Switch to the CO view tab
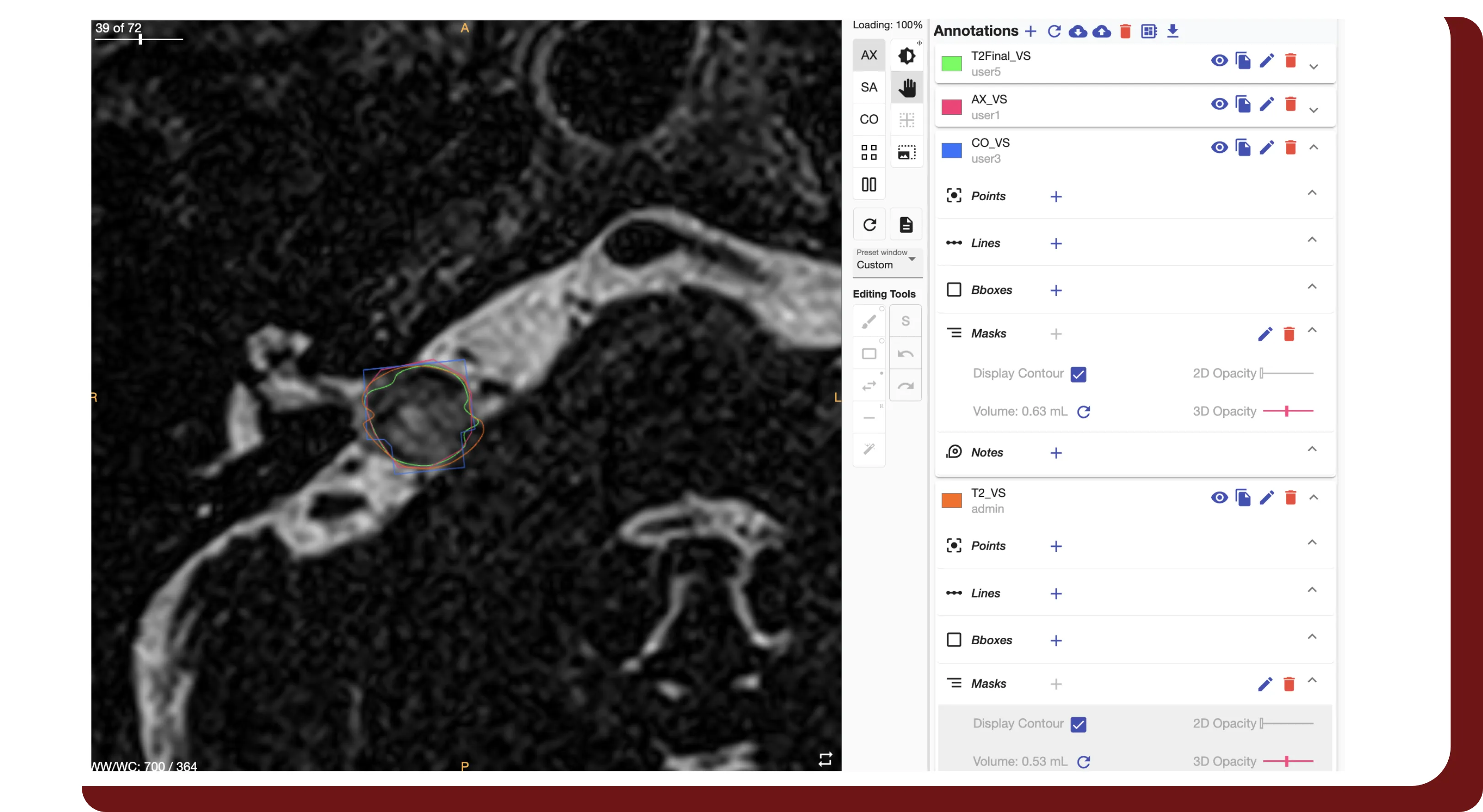This screenshot has width=1483, height=812. click(869, 119)
